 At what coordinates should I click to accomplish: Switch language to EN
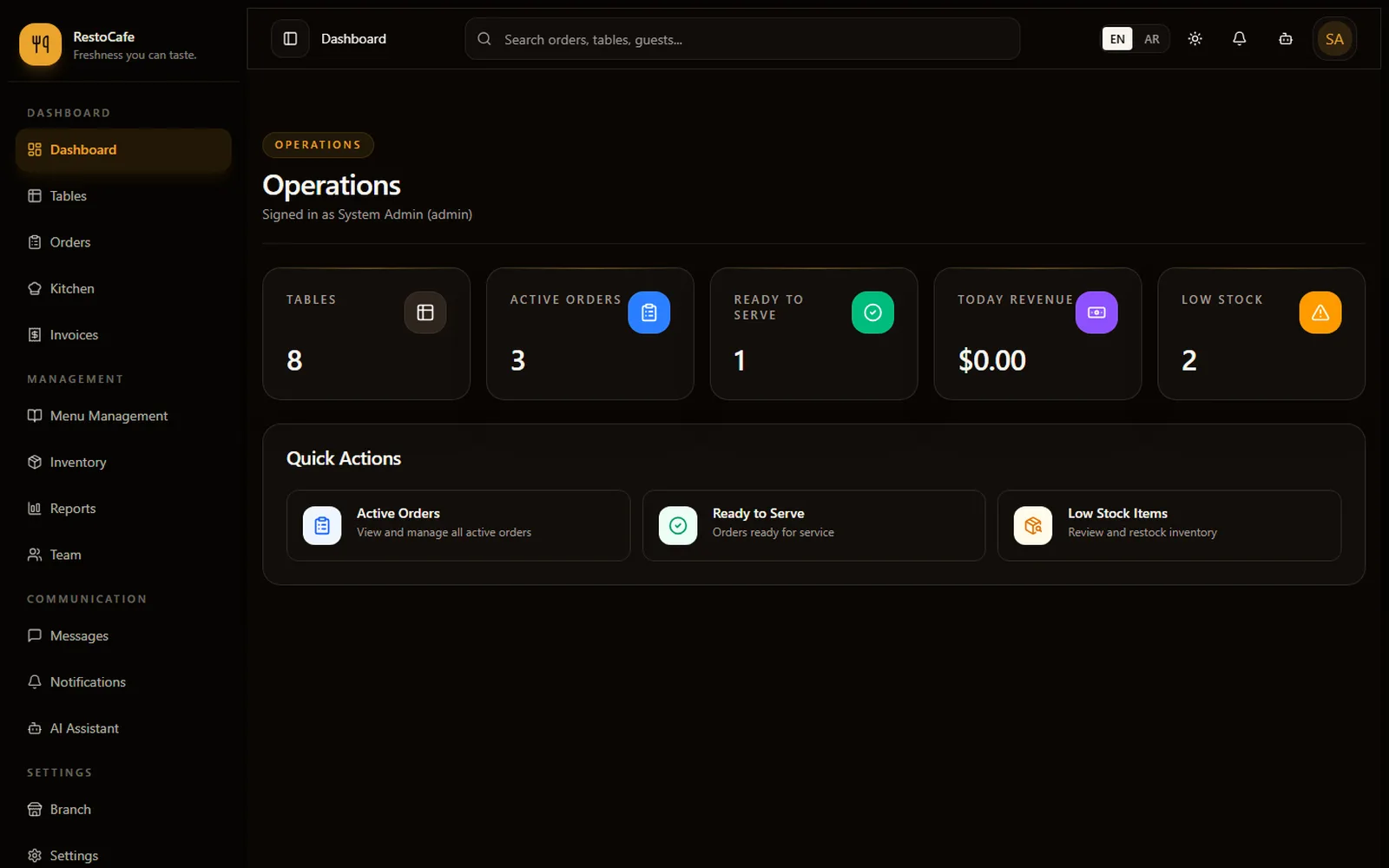[x=1117, y=39]
